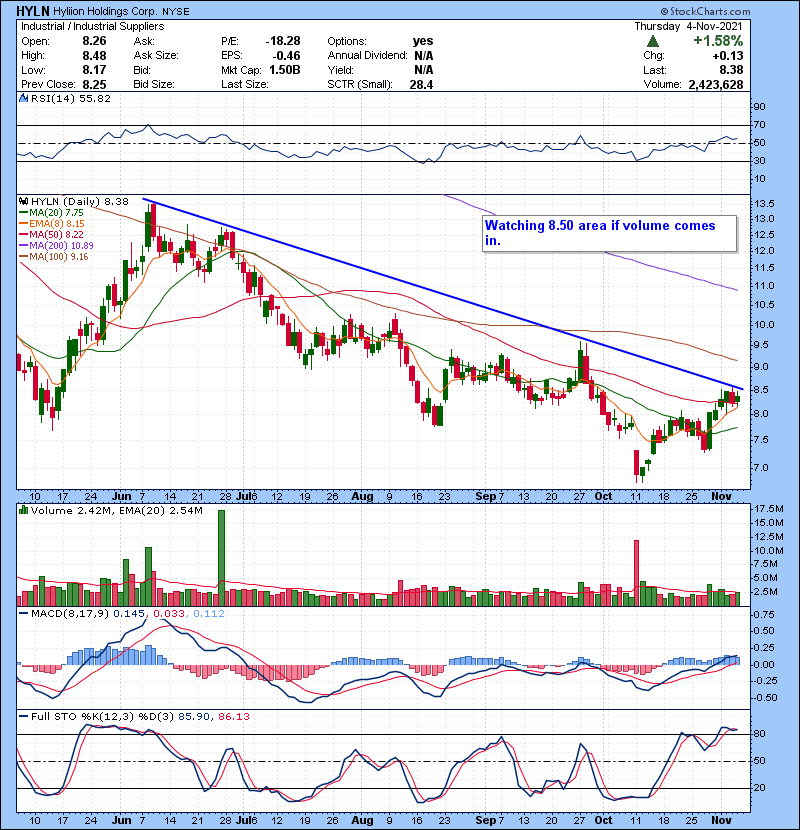The height and width of the screenshot is (830, 800).
Task: Click the Mkt Cap value 1.50B
Action: pyautogui.click(x=285, y=70)
